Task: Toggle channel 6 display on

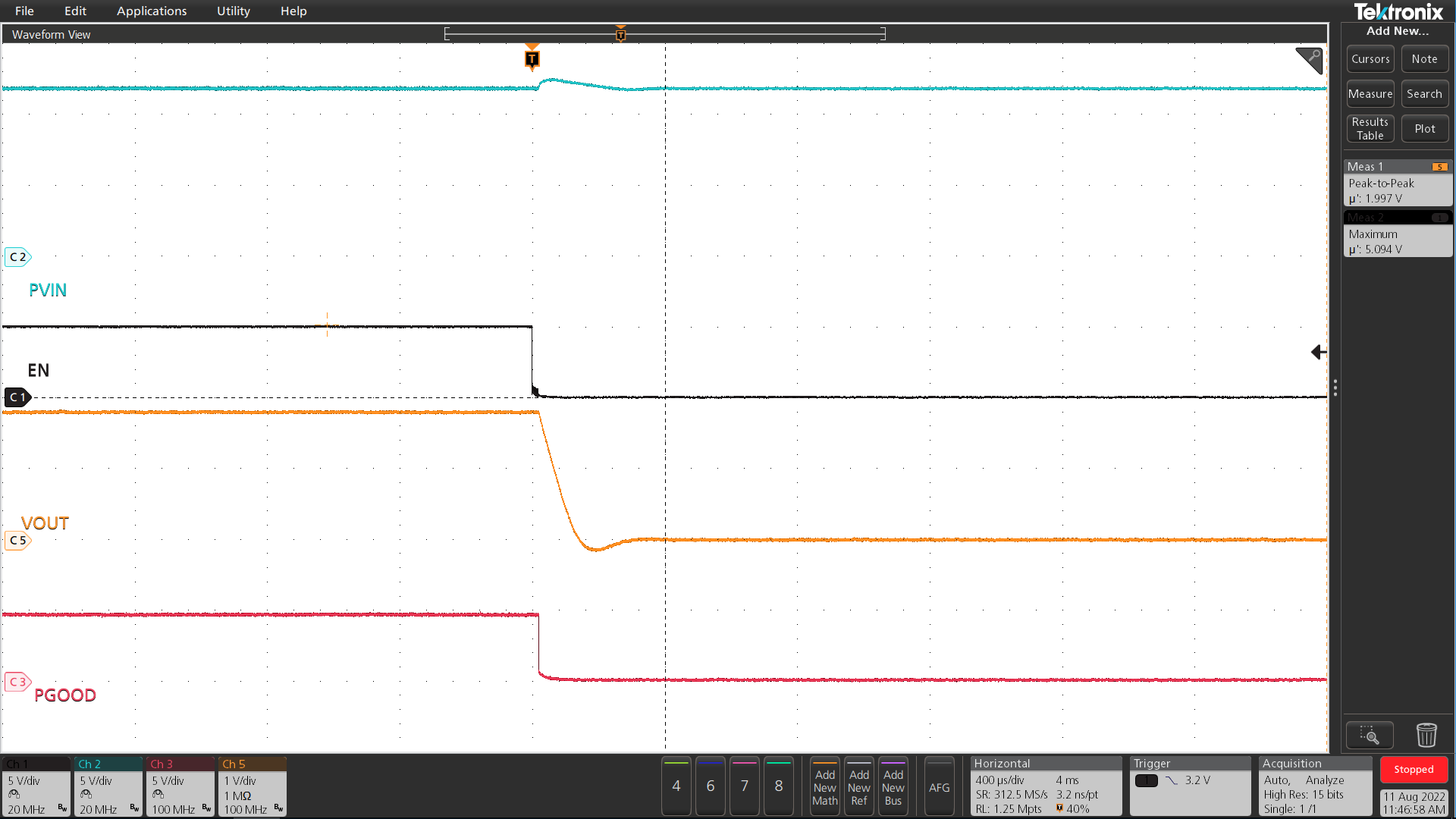Action: 710,786
